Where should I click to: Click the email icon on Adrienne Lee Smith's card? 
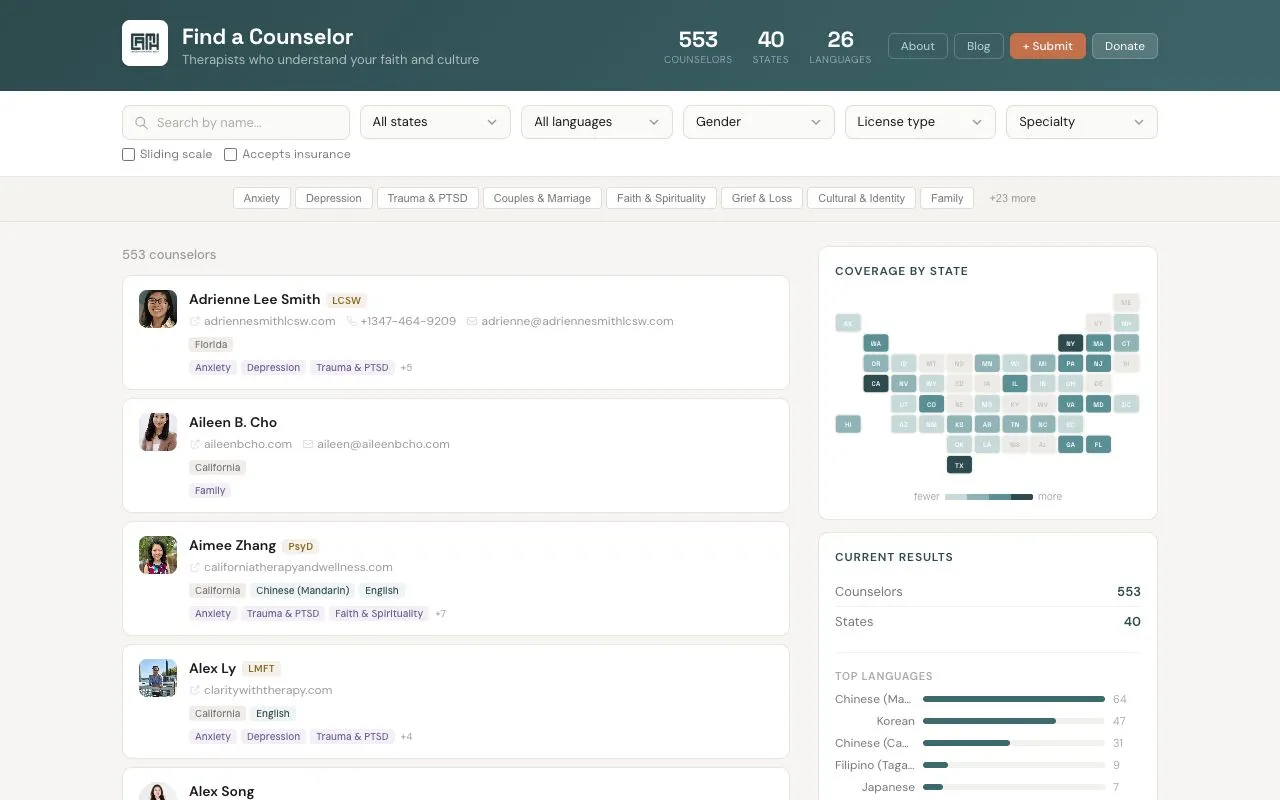pos(472,321)
